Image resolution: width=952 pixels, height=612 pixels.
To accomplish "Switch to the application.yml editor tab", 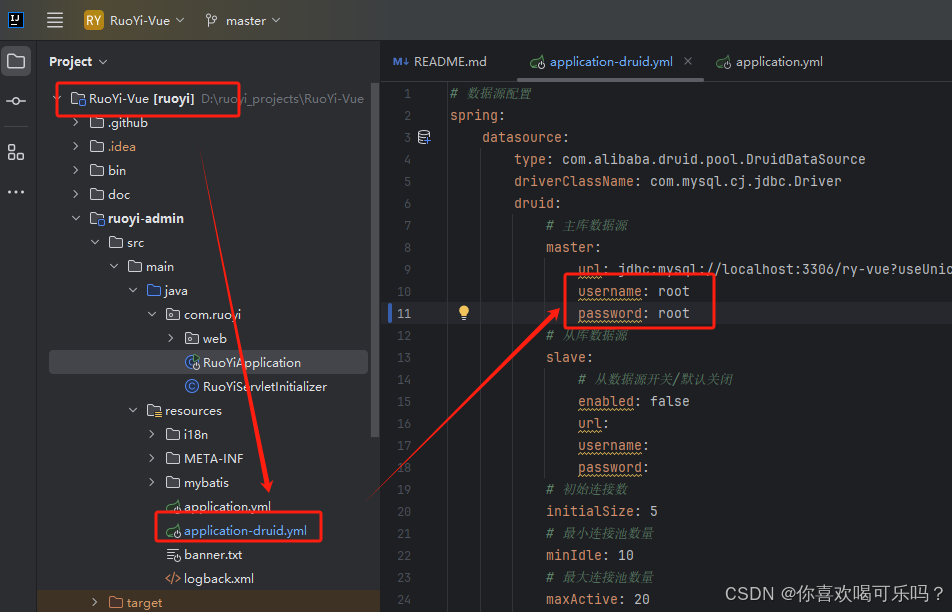I will coord(769,62).
